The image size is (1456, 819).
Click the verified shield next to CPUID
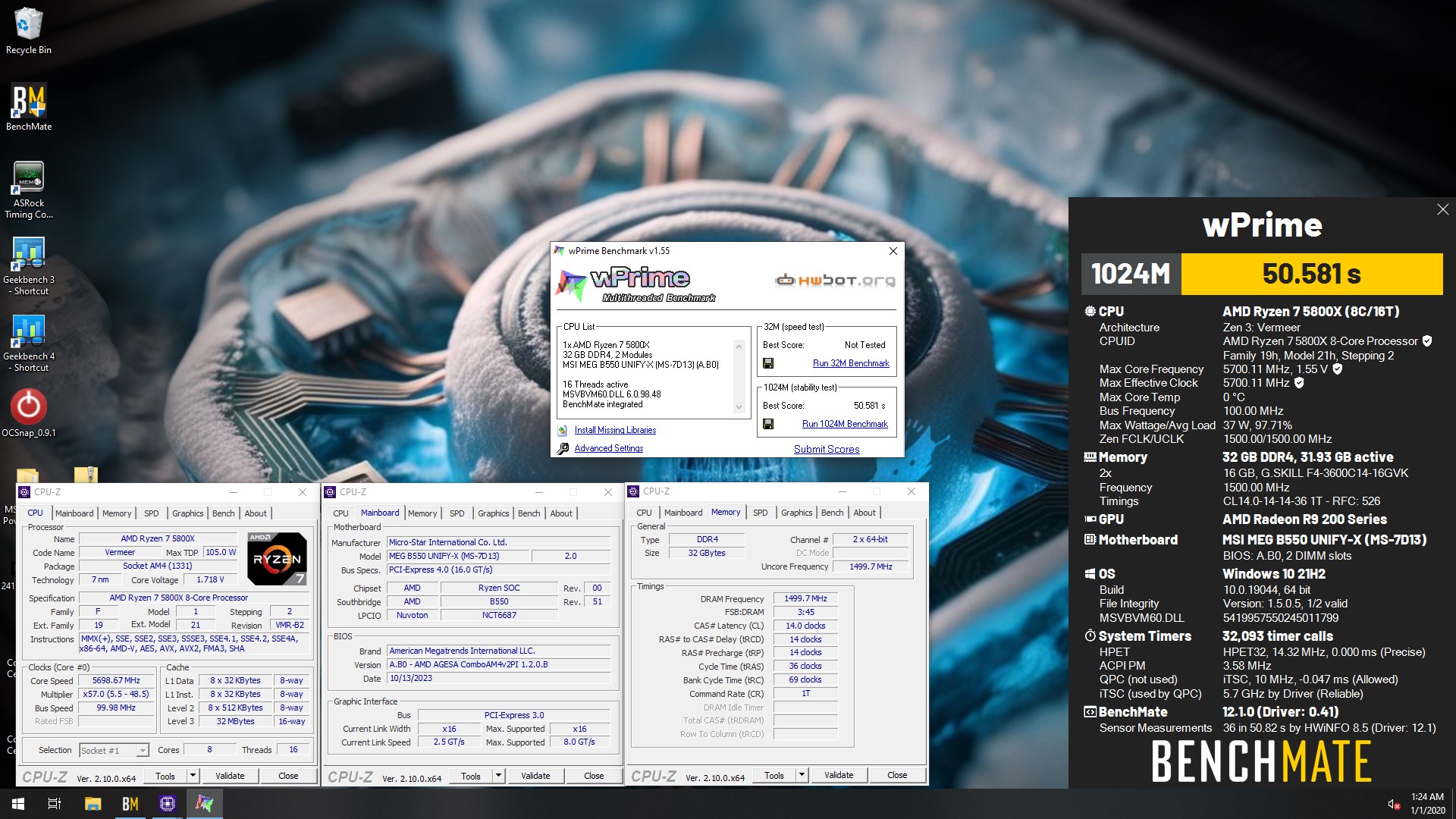(1427, 341)
